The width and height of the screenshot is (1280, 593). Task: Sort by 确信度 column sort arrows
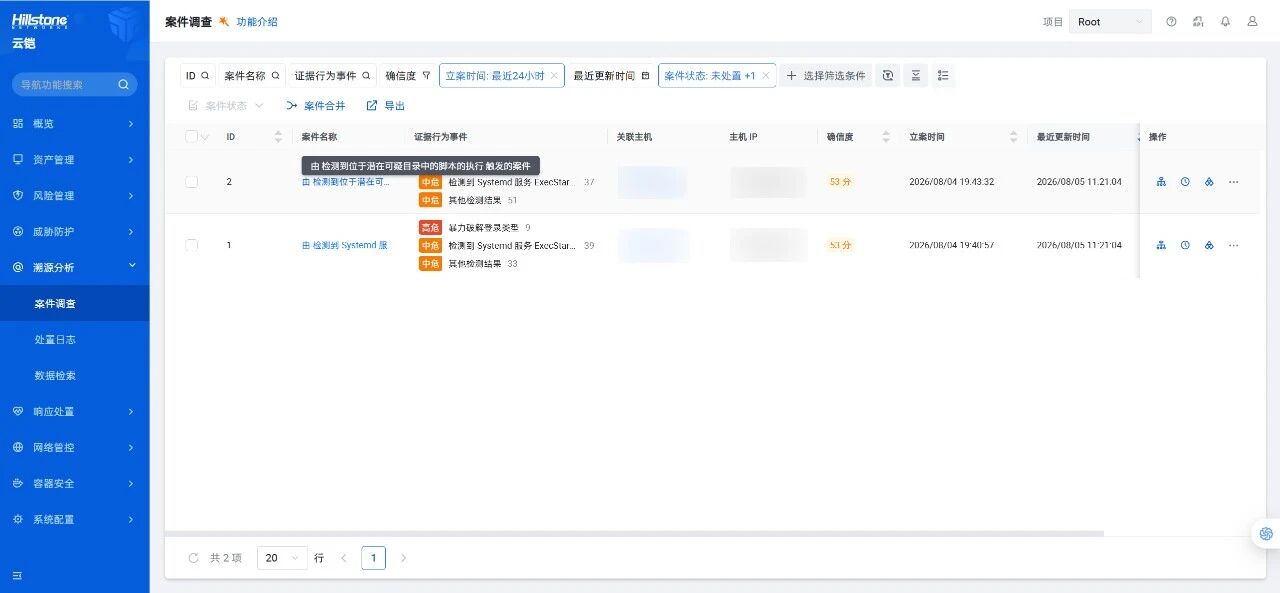click(x=884, y=137)
